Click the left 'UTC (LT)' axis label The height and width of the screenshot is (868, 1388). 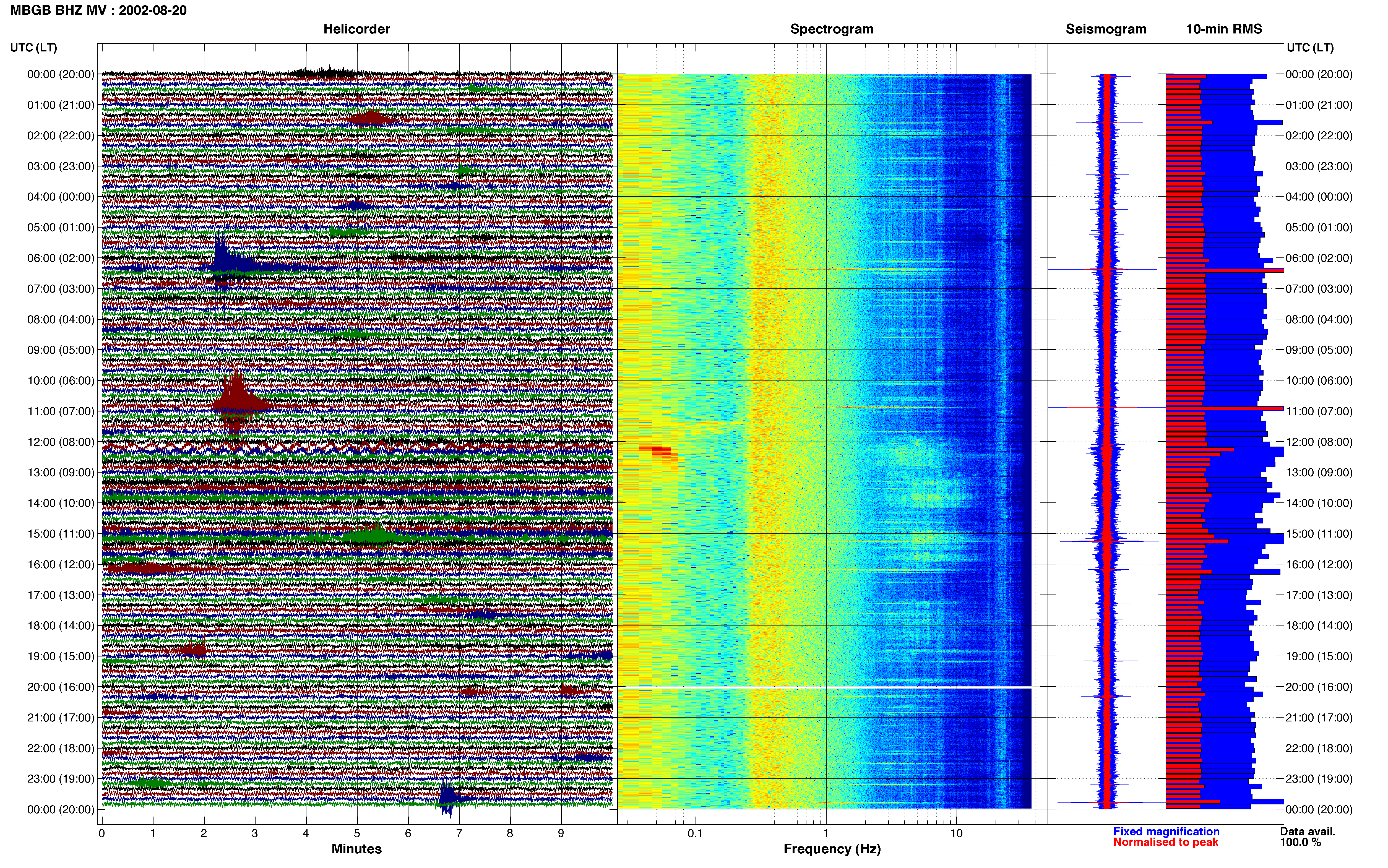33,48
